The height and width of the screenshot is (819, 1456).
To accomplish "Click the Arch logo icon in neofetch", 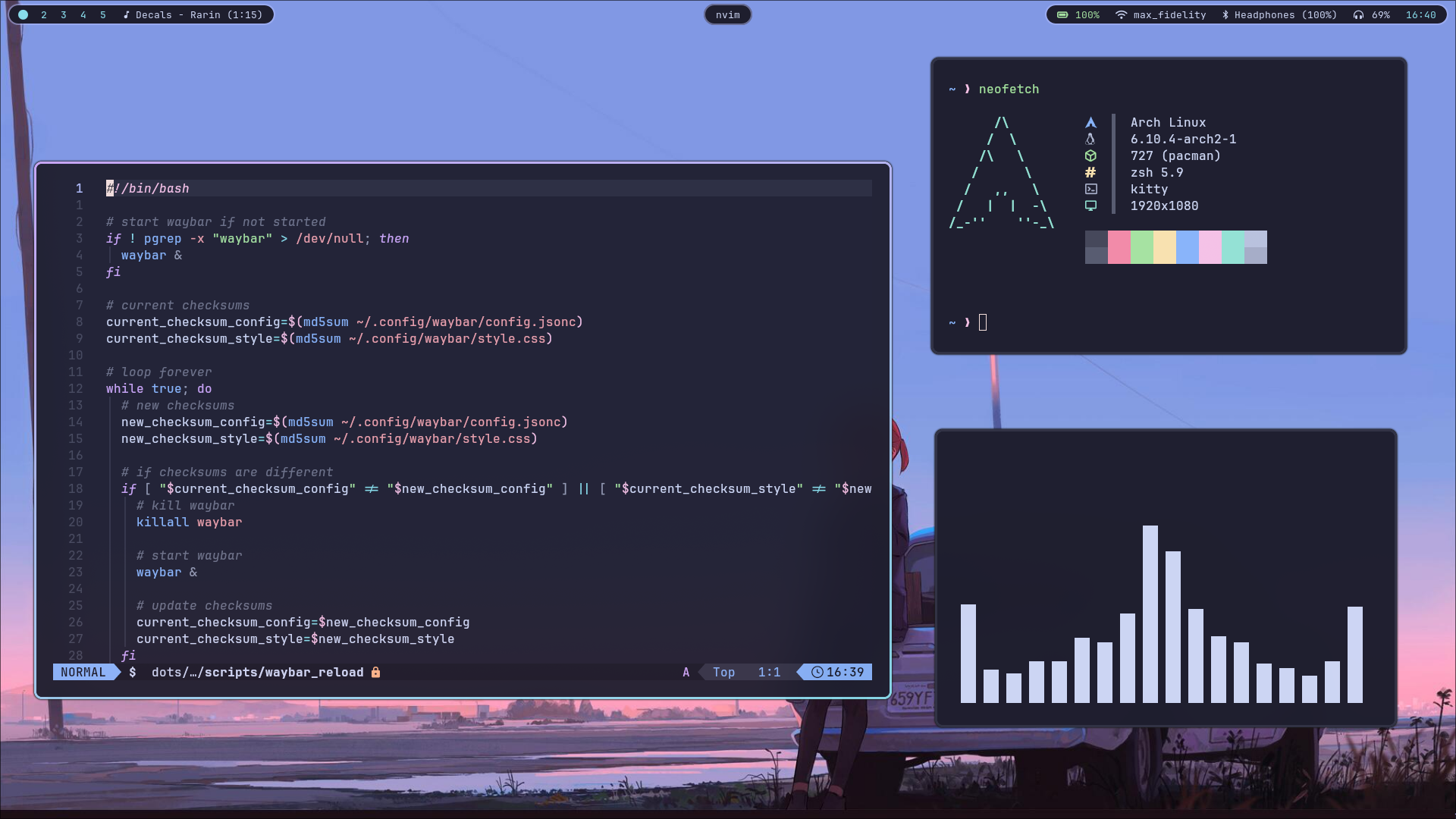I will [x=1090, y=122].
